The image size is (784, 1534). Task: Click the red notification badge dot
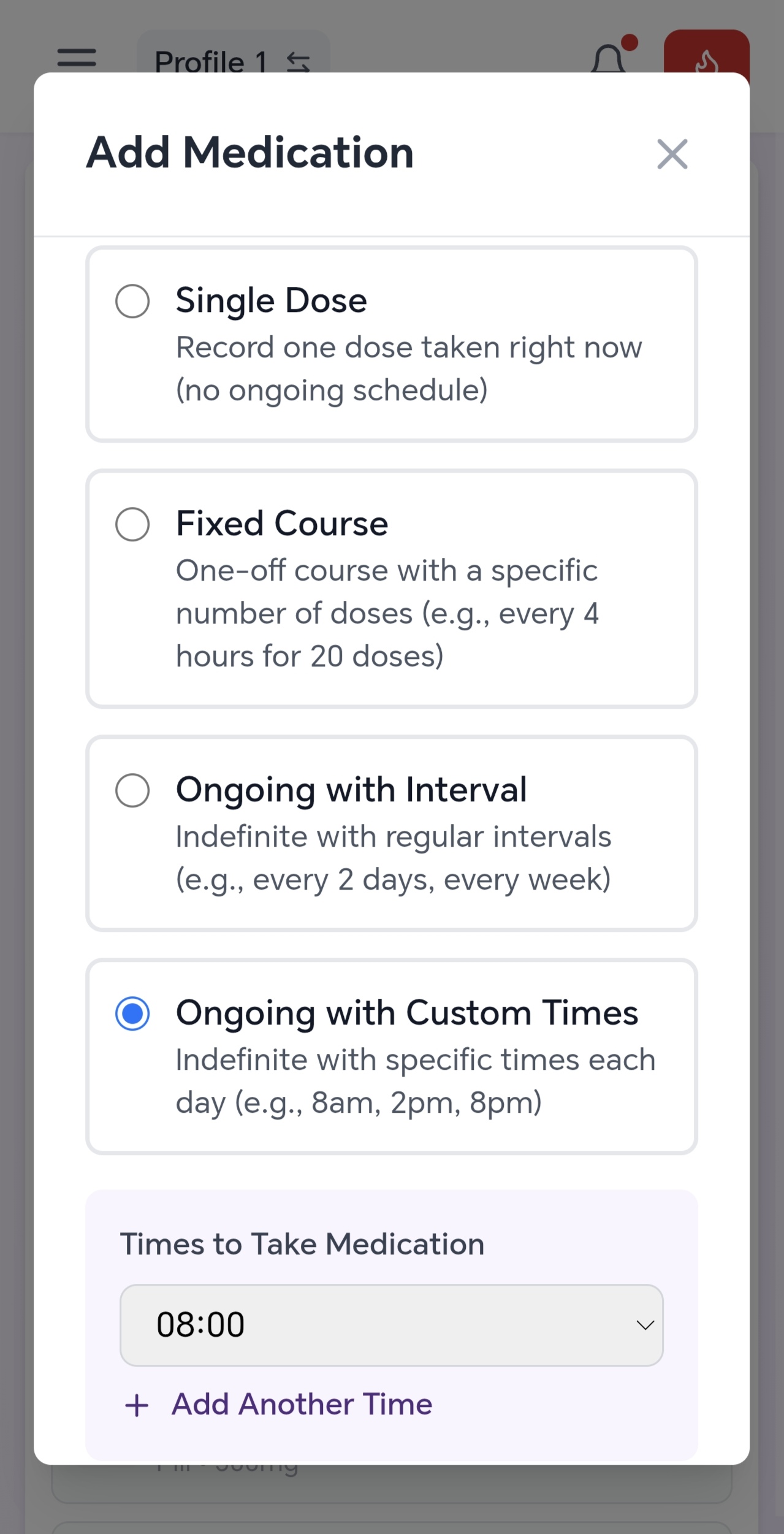click(630, 43)
